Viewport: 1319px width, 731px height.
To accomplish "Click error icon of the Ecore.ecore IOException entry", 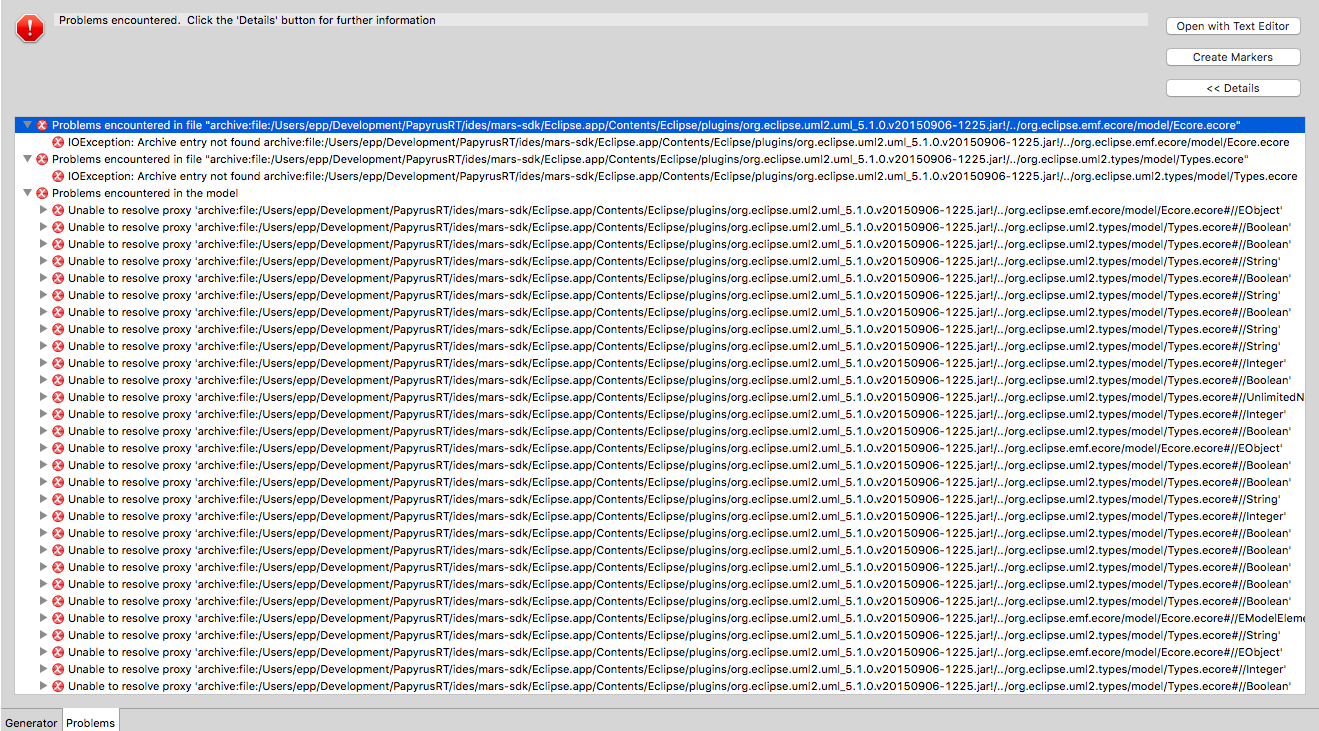I will click(x=58, y=142).
